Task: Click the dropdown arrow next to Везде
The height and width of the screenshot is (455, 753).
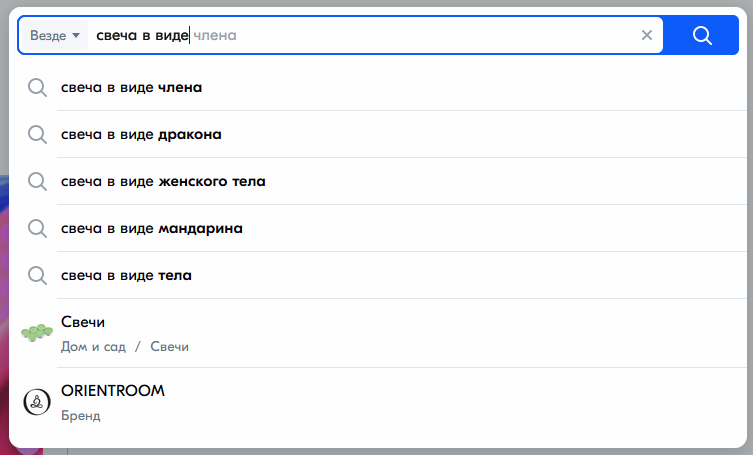Action: pos(76,36)
